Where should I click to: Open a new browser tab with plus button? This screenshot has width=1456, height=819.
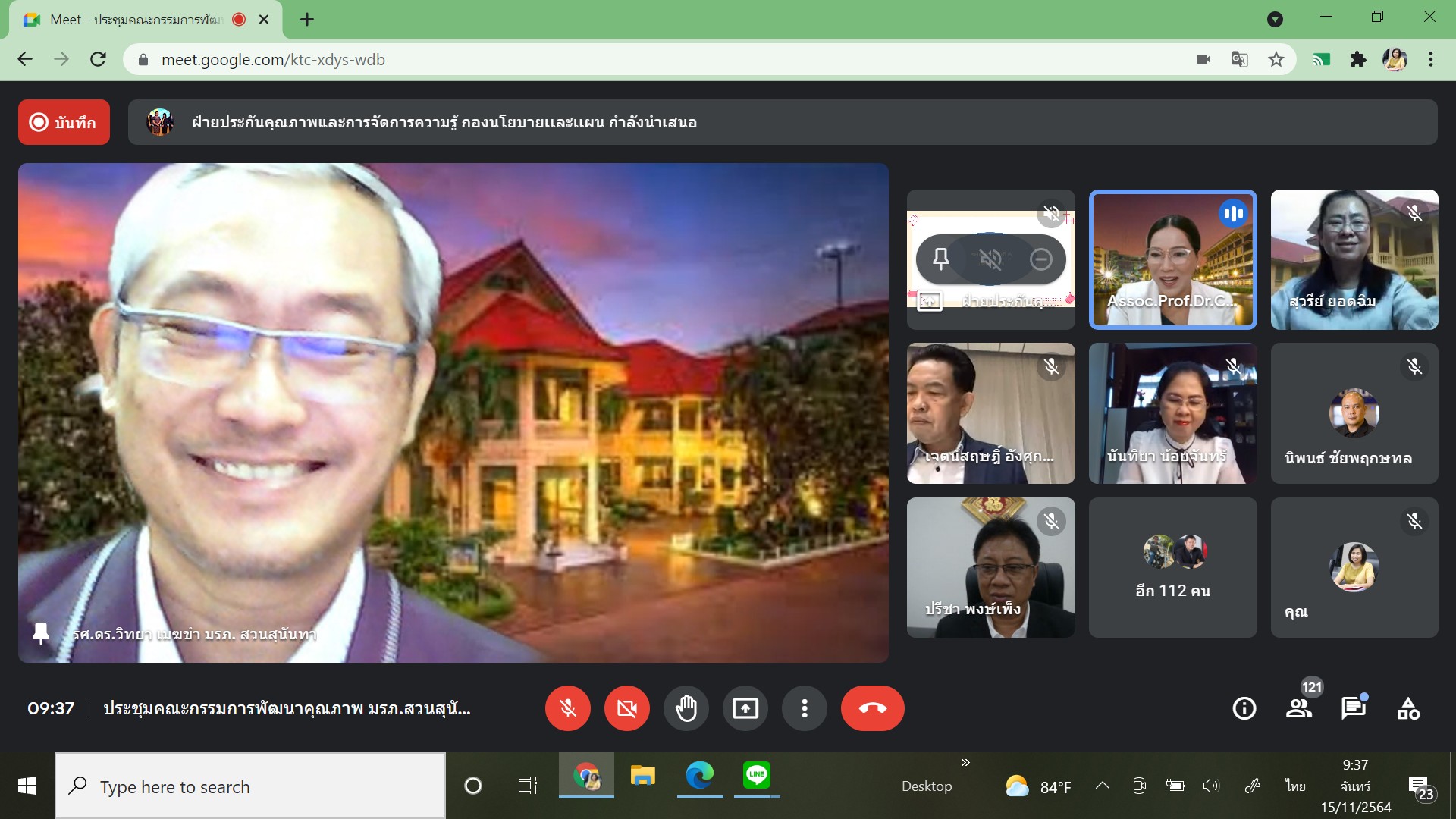click(x=307, y=20)
